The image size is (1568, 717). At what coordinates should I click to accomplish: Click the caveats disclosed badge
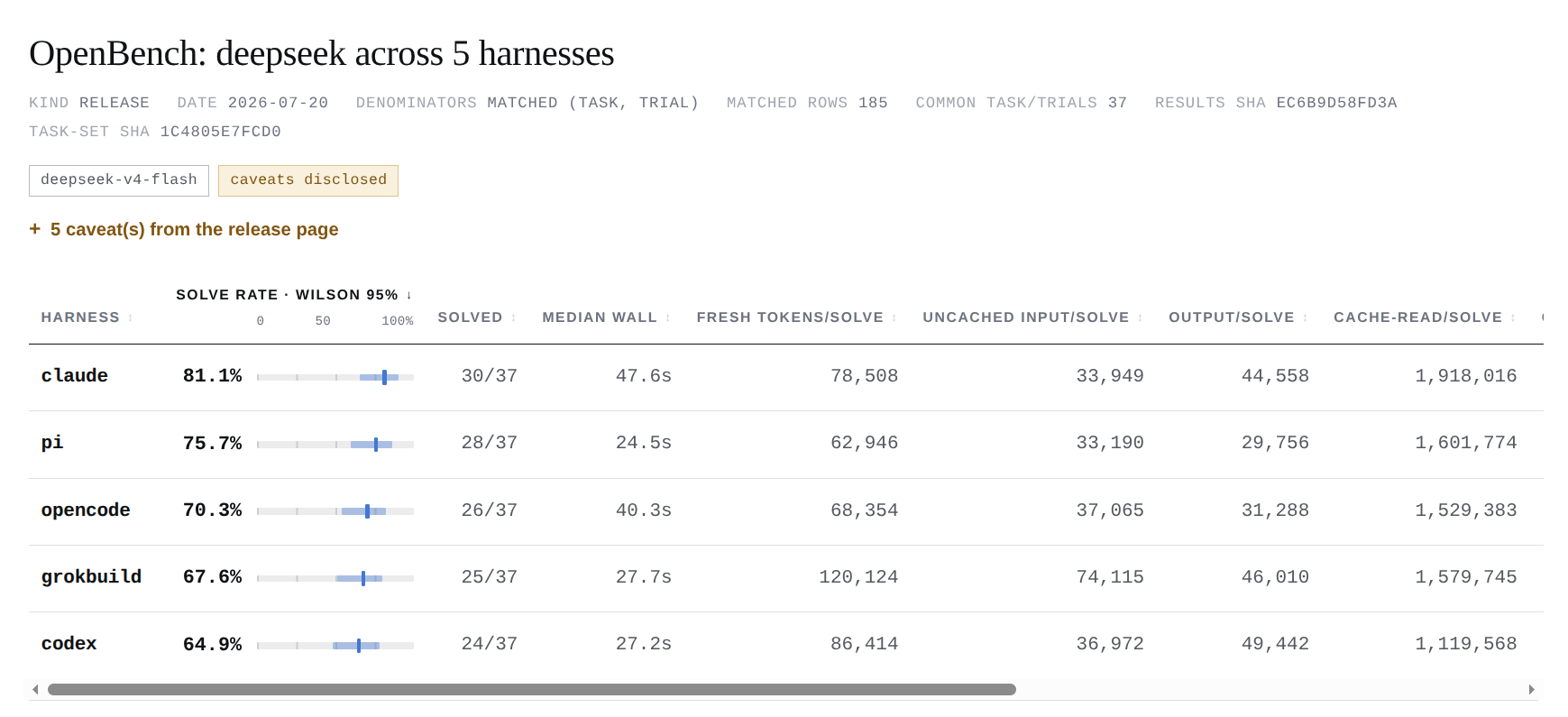click(x=308, y=180)
